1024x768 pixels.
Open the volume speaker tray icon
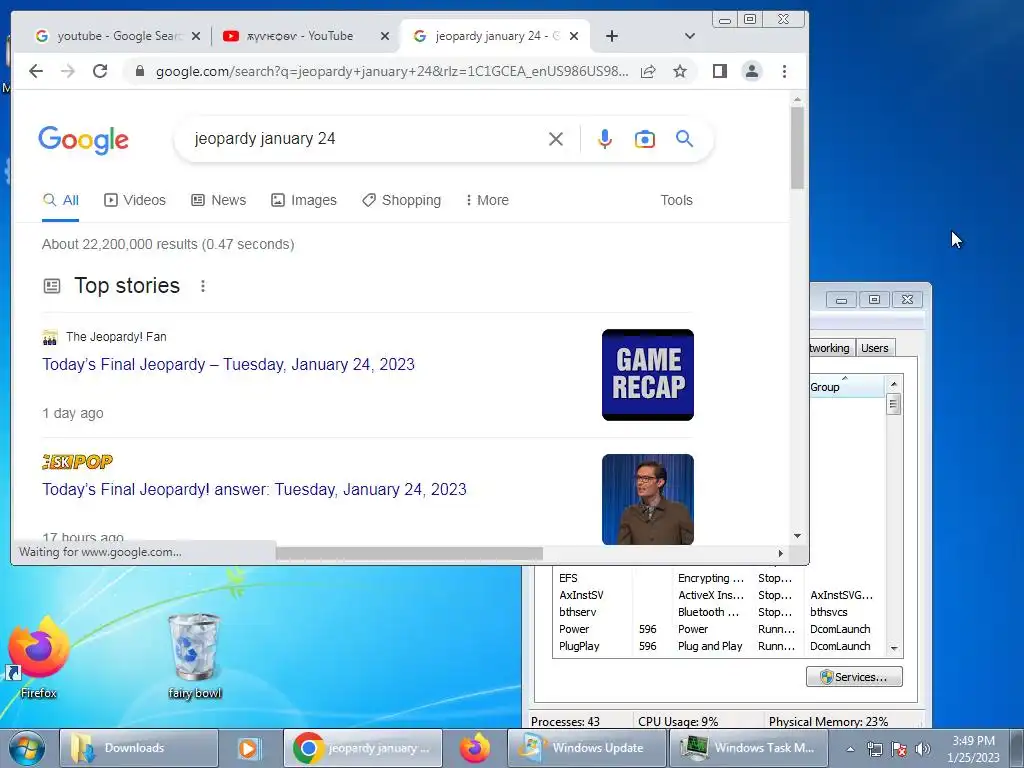point(922,750)
